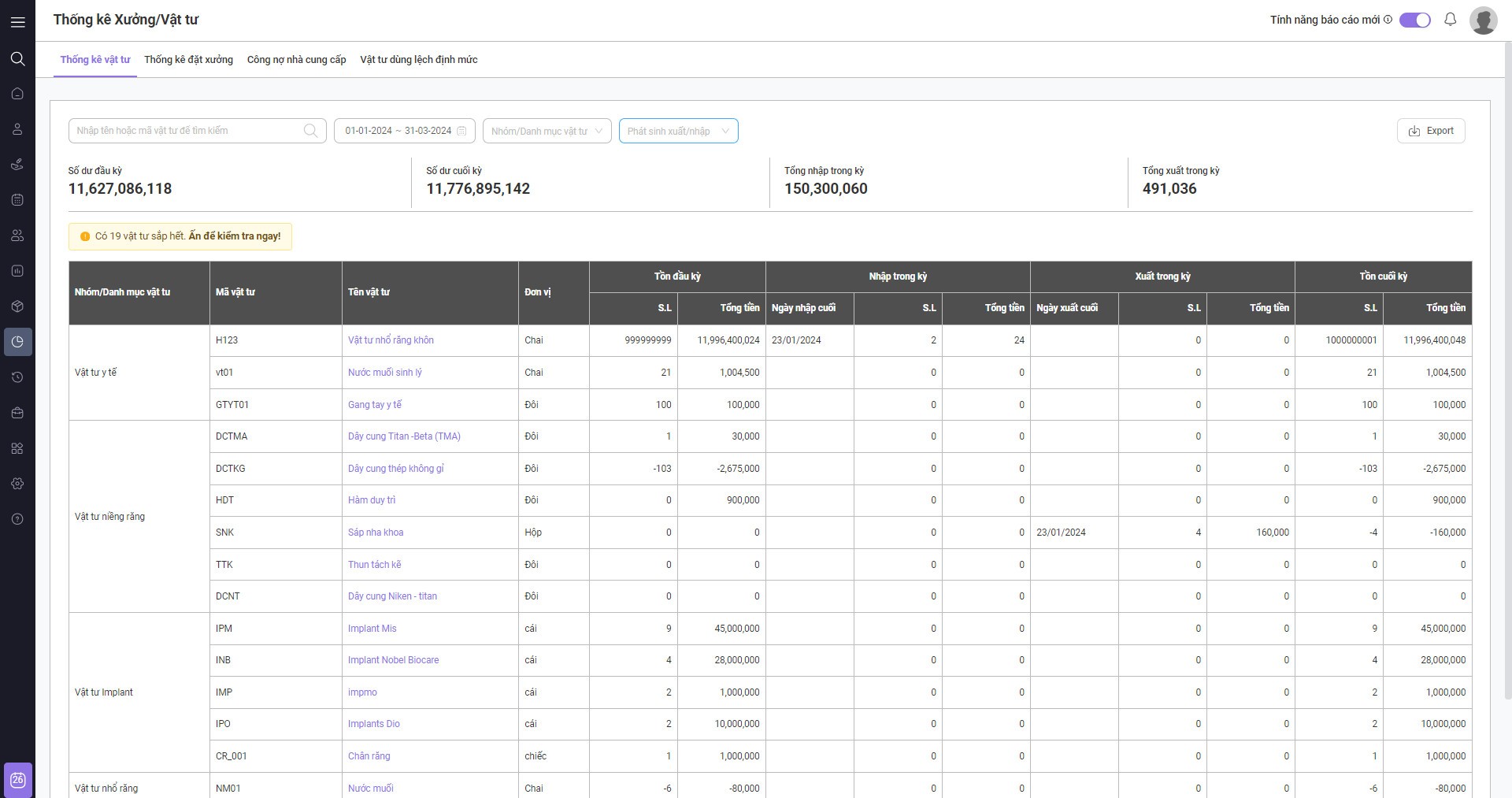Open the settings gear in the sidebar

tap(17, 484)
